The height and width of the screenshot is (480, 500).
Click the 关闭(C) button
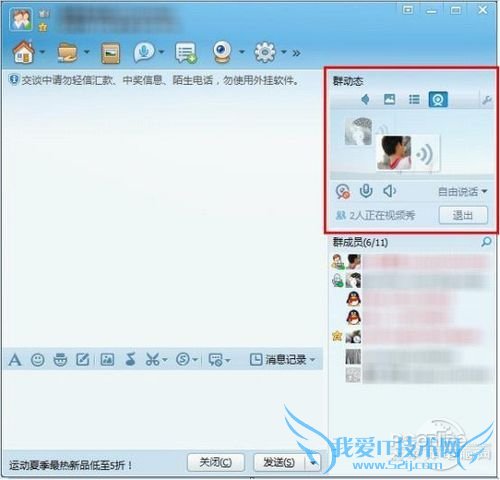(x=216, y=463)
